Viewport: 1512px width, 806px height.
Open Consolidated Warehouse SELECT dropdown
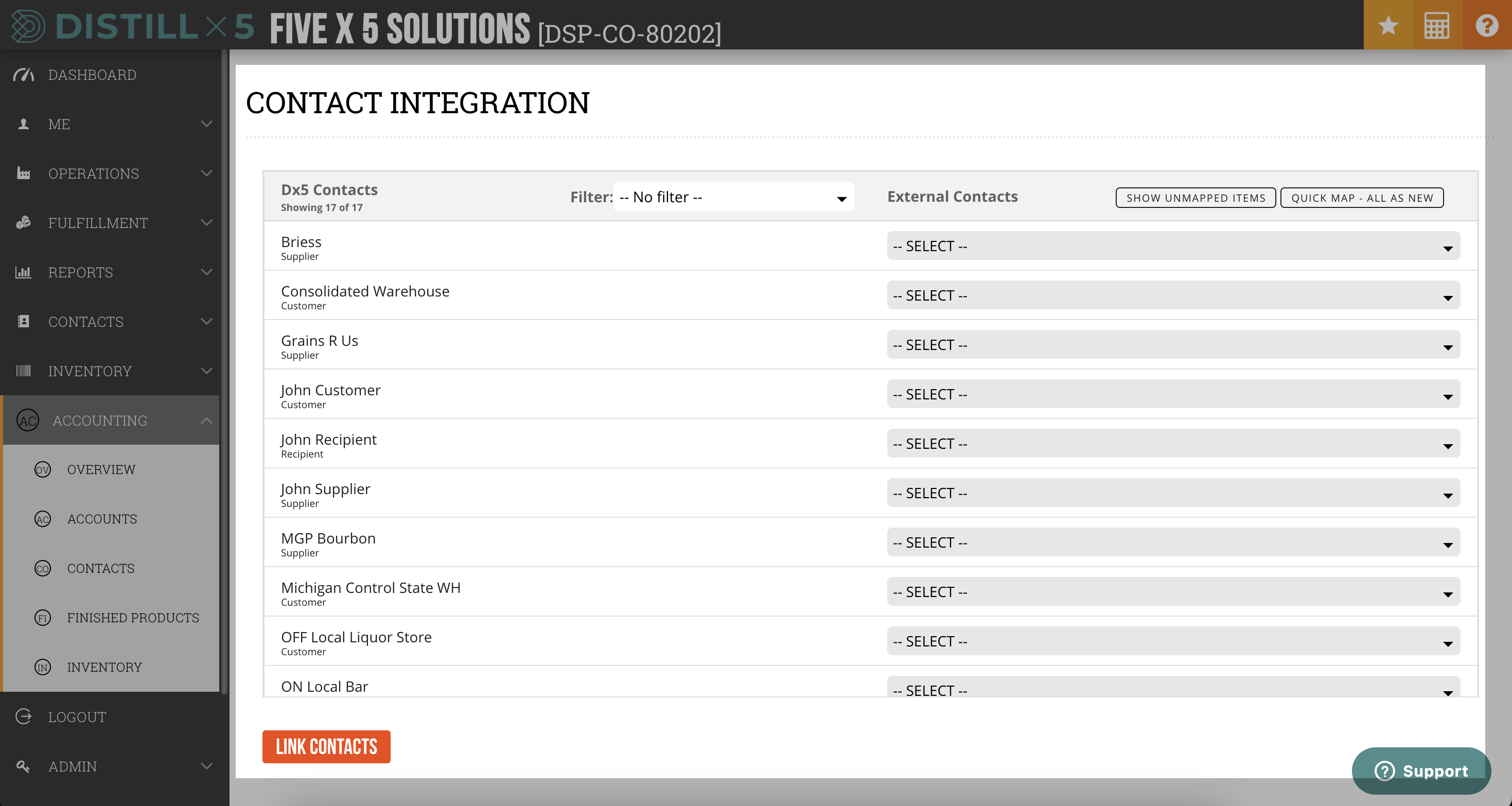point(1173,295)
